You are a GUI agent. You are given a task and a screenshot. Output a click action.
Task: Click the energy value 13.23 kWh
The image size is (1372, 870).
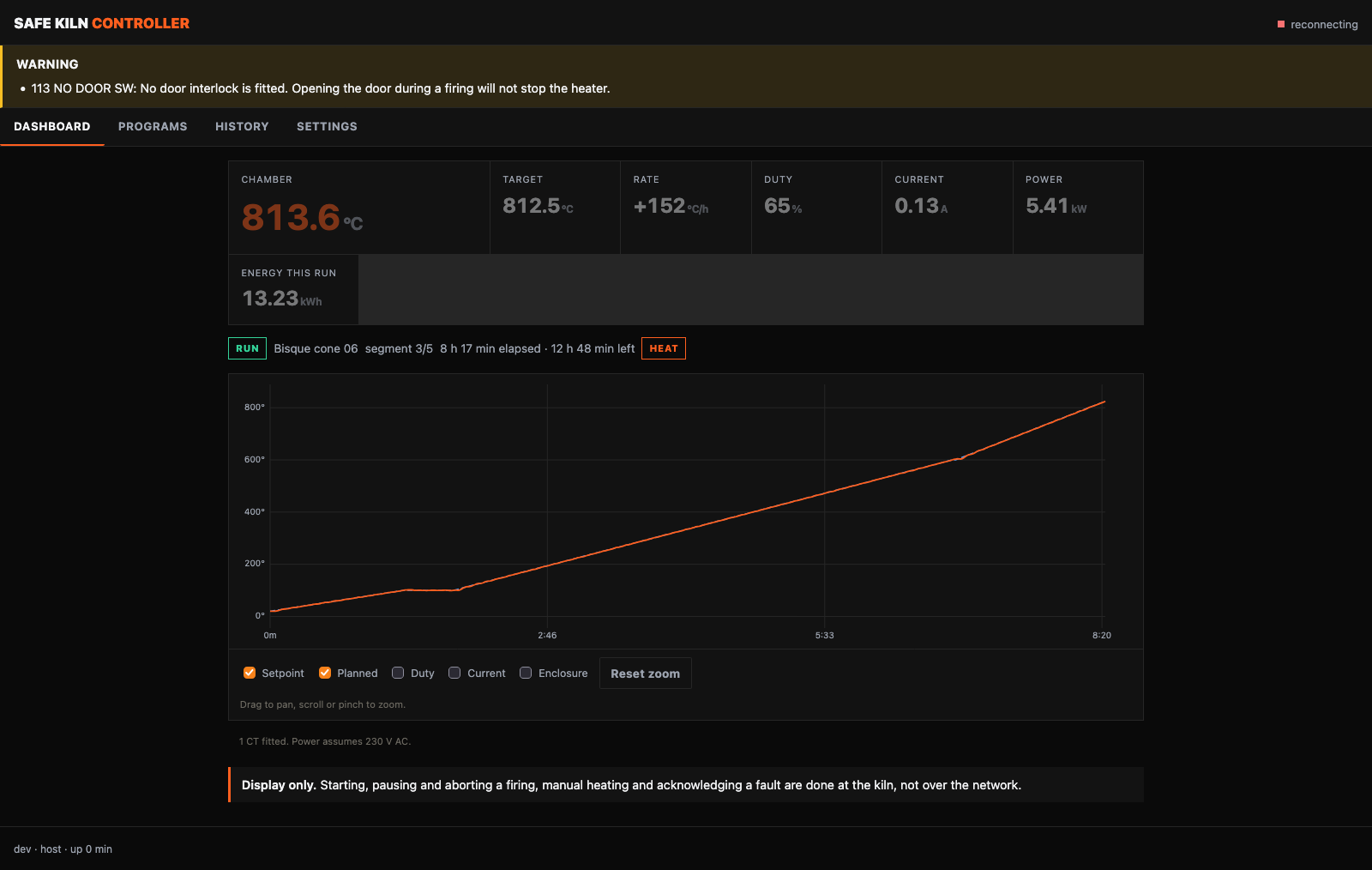[x=282, y=299]
